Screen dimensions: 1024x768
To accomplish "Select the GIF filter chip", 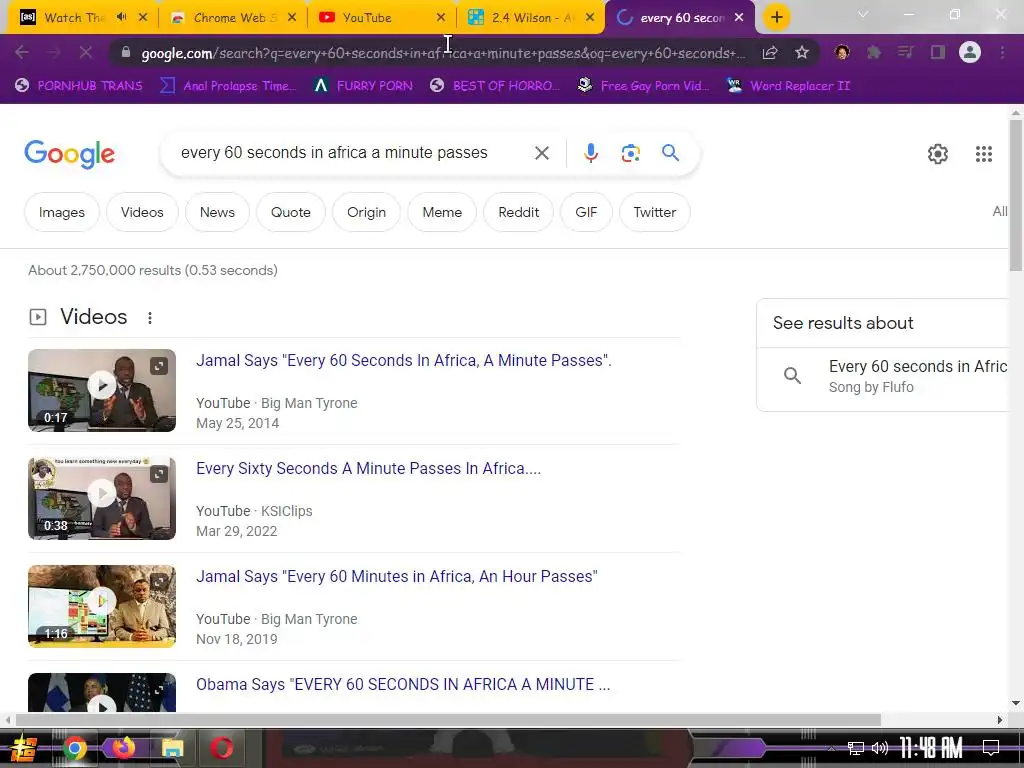I will (586, 212).
